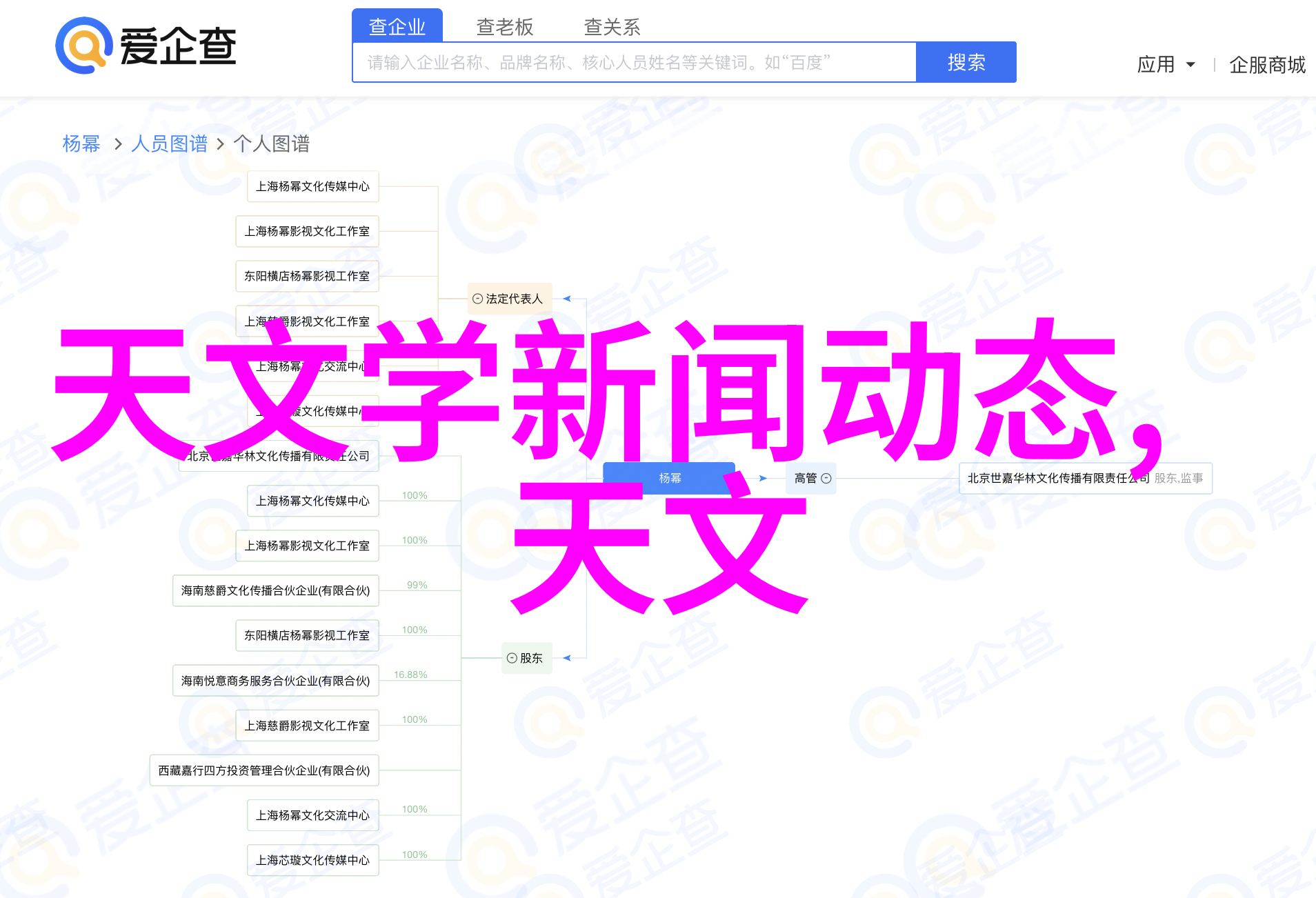Open 上海杨幂文化传媒中心 with 100% share
Screen dimensions: 1316x898
(x=313, y=501)
